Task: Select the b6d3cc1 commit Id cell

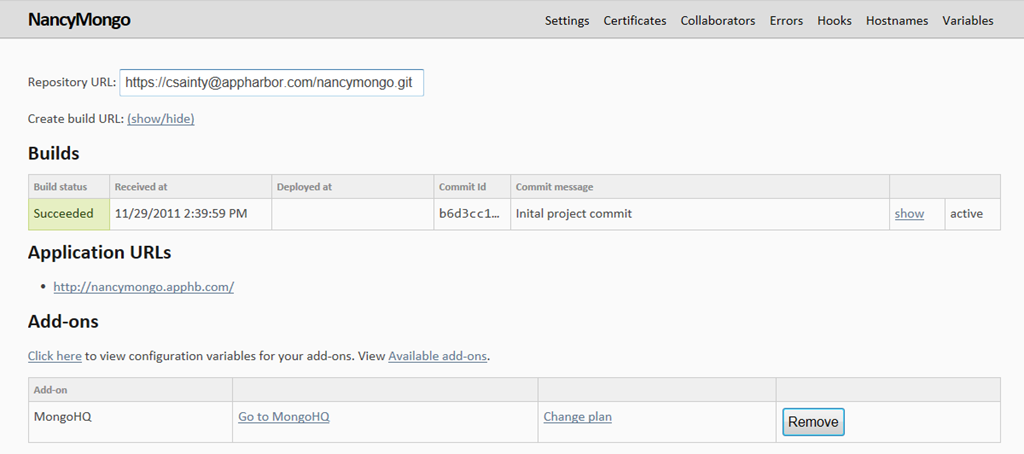Action: (x=472, y=214)
